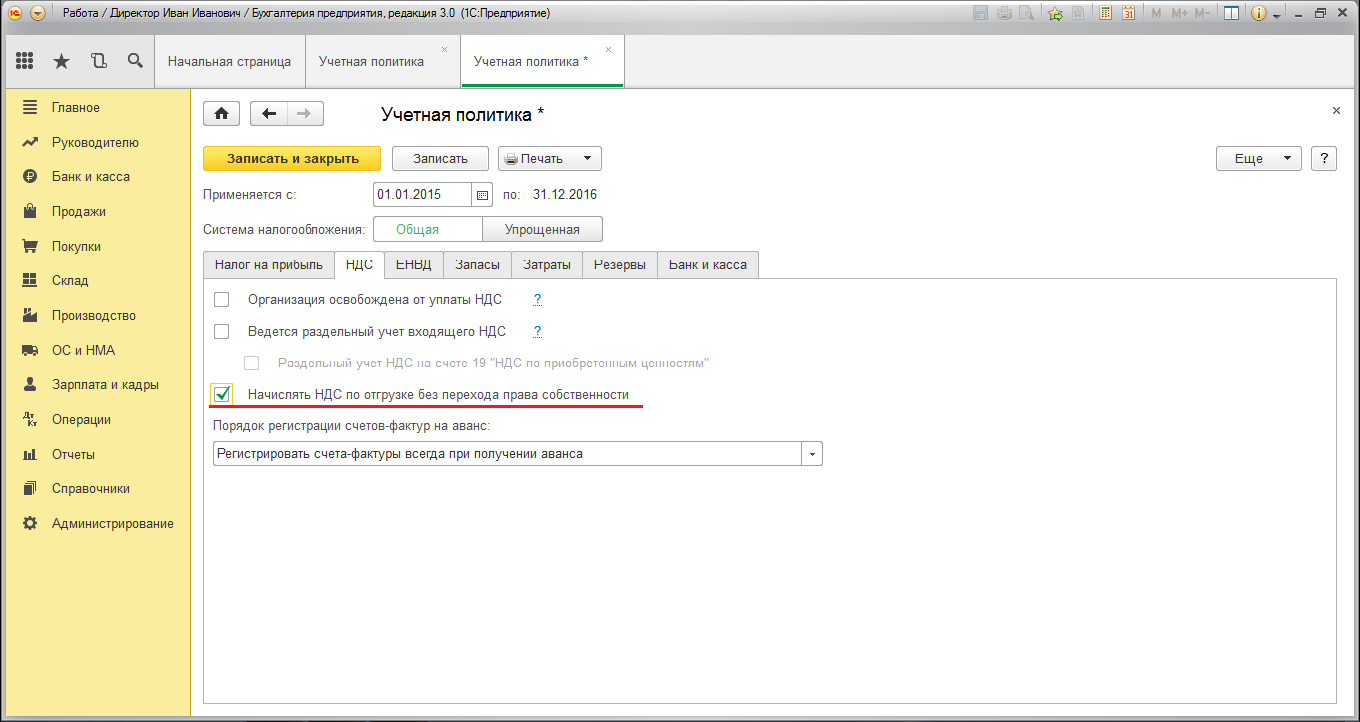The image size is (1360, 722).
Task: Add to favorites via star-arrow icon
Action: [1055, 14]
